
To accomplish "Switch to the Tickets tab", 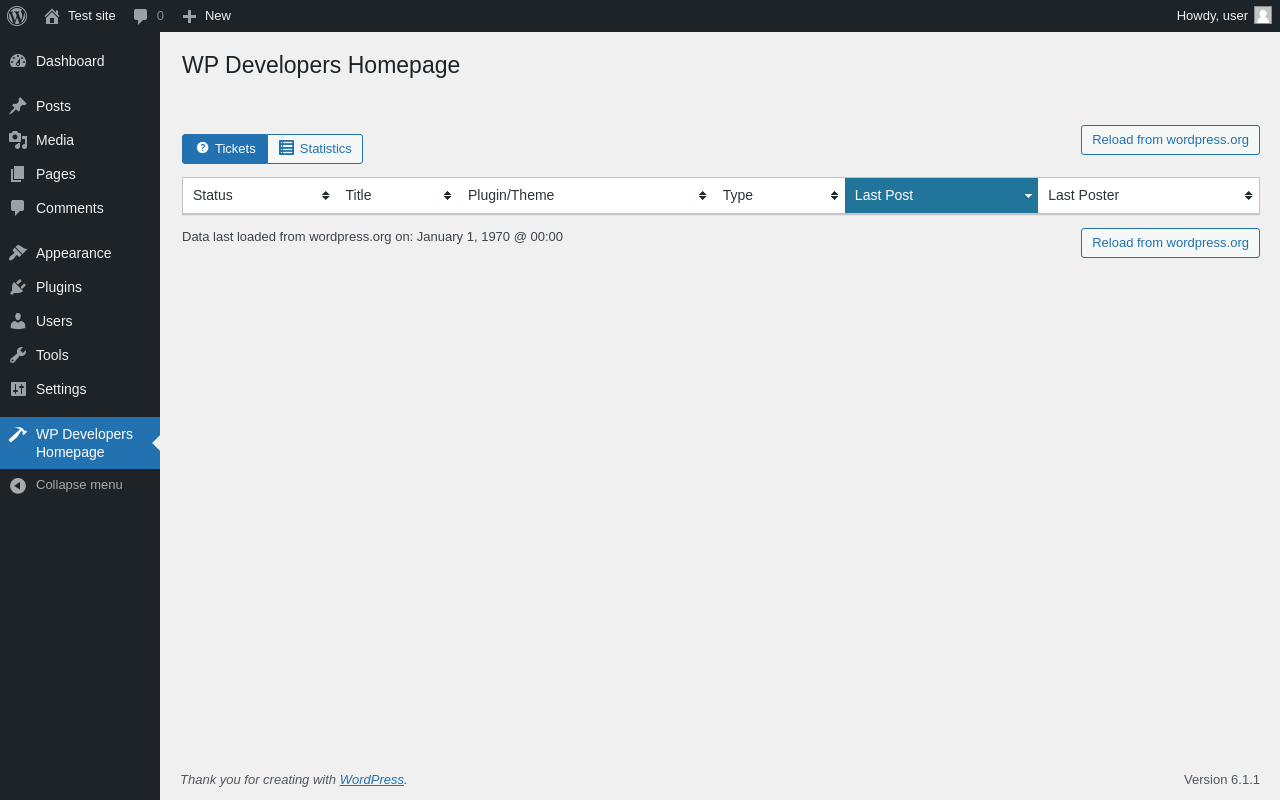I will 225,149.
